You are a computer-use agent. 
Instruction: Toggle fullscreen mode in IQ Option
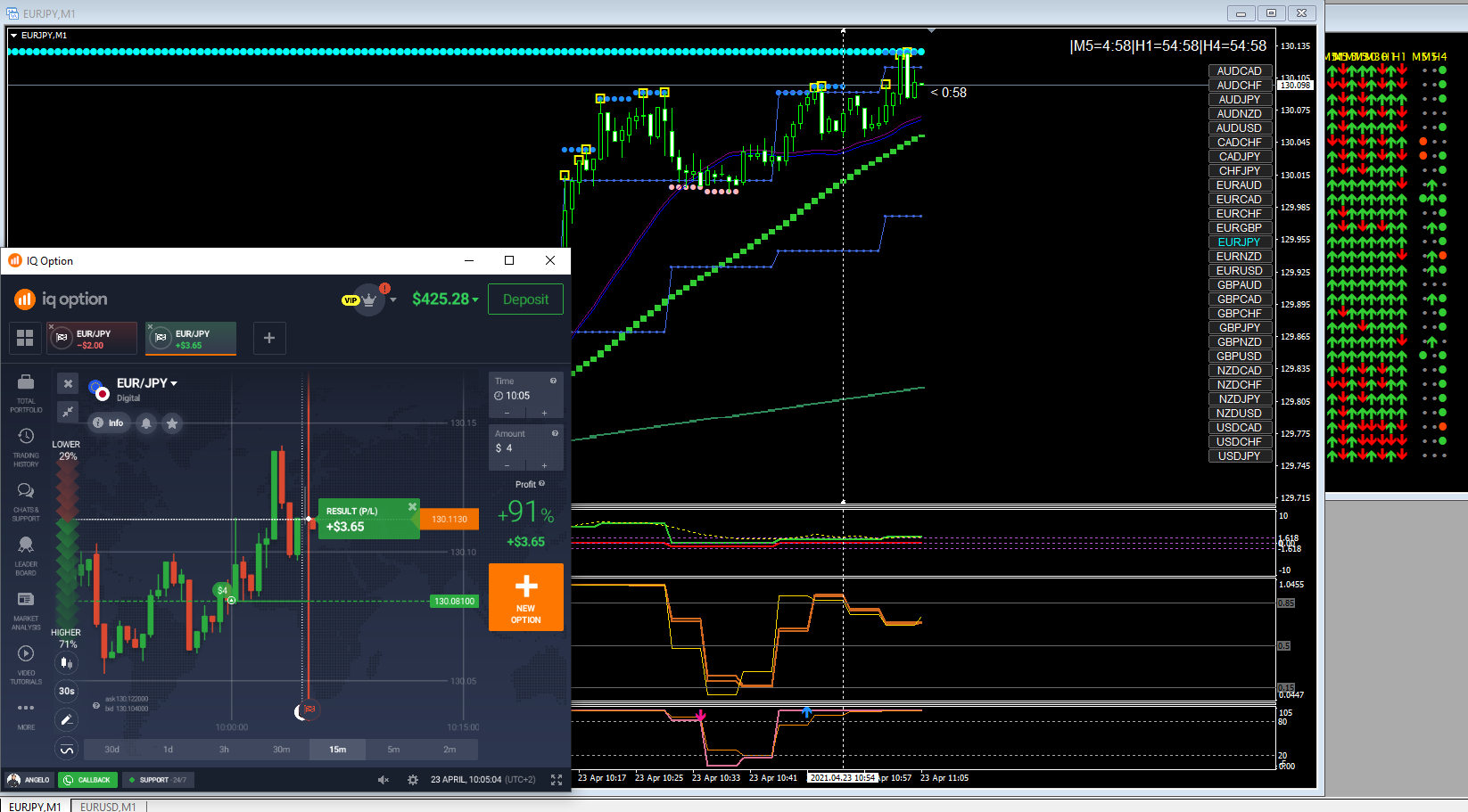coord(557,780)
